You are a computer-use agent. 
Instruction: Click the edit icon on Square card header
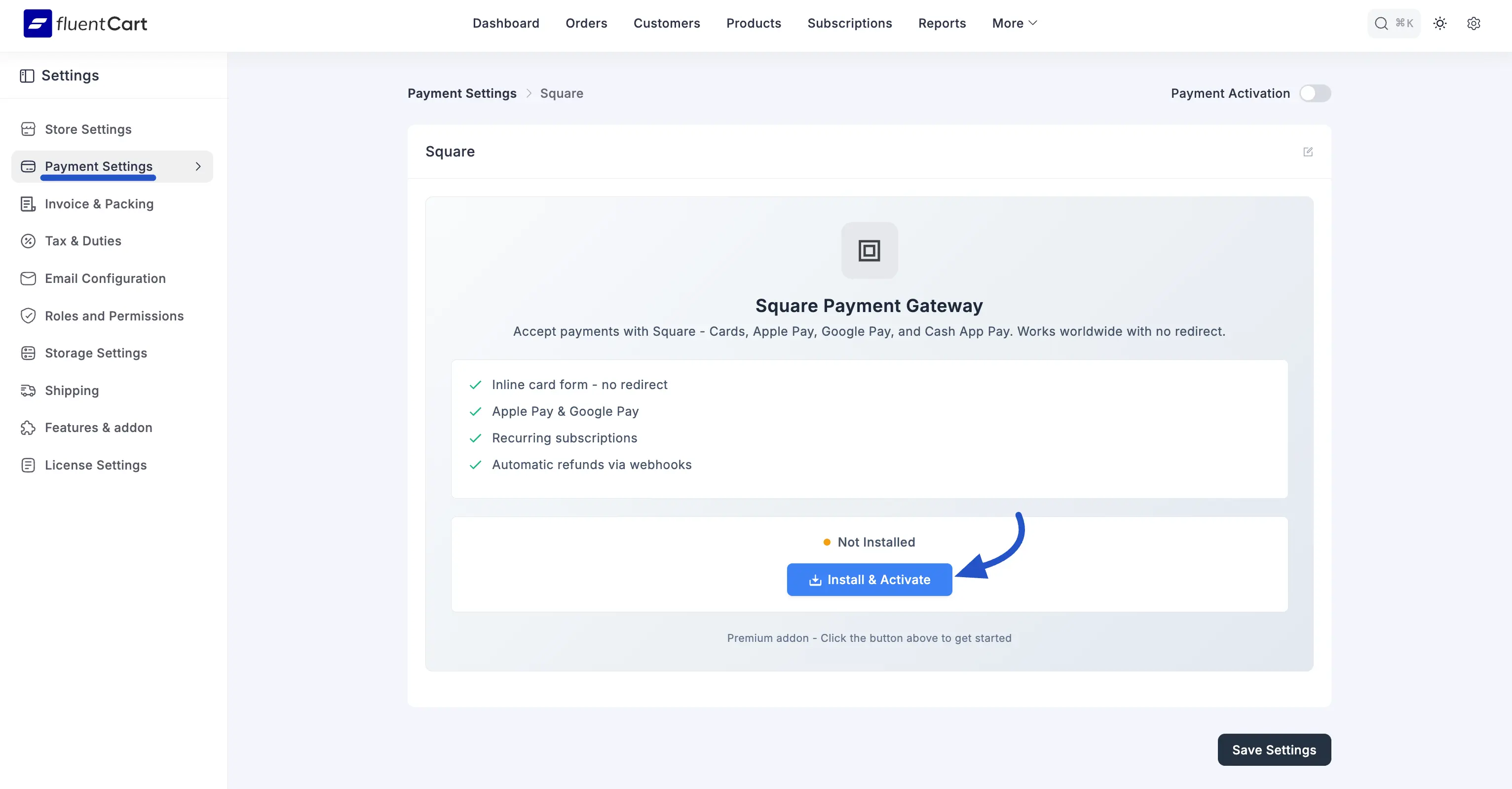1308,152
